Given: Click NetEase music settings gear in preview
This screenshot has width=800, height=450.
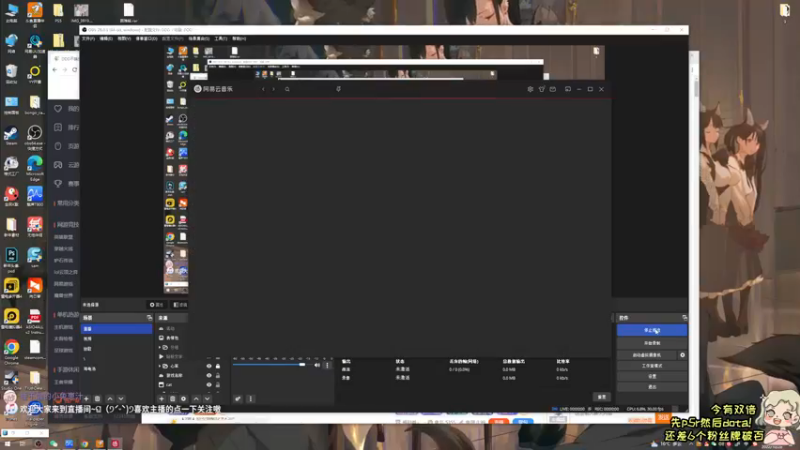Looking at the screenshot, I should pos(530,89).
